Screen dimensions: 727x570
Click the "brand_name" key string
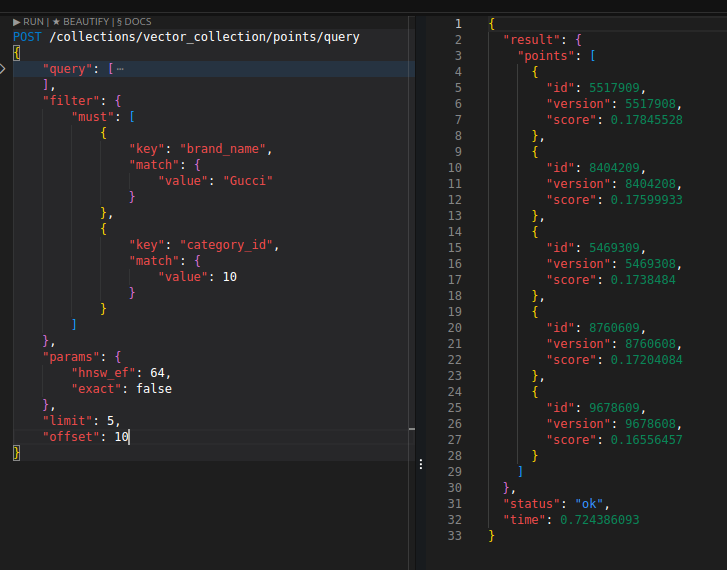[225, 149]
